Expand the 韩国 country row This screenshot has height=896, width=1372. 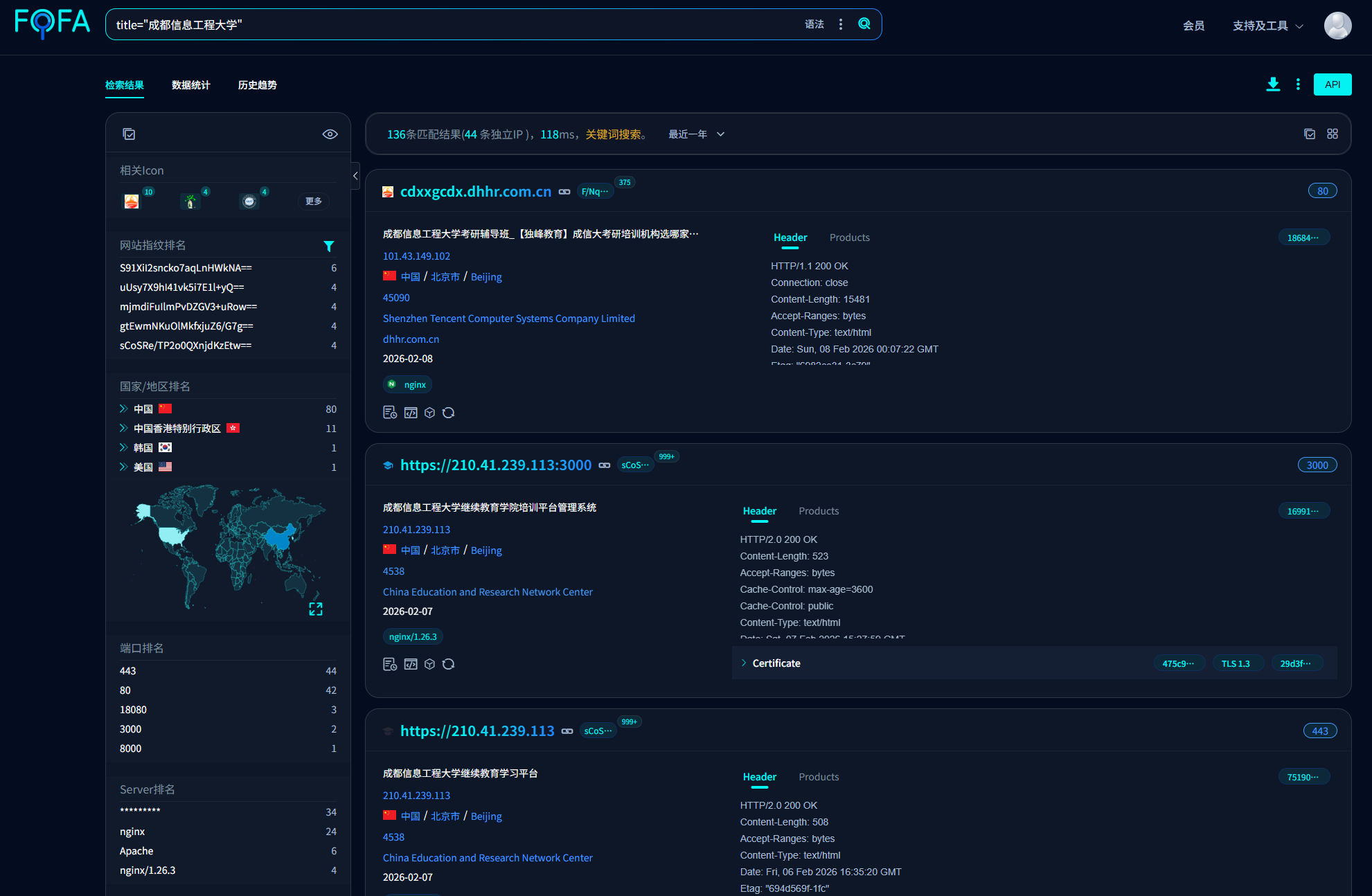point(123,447)
